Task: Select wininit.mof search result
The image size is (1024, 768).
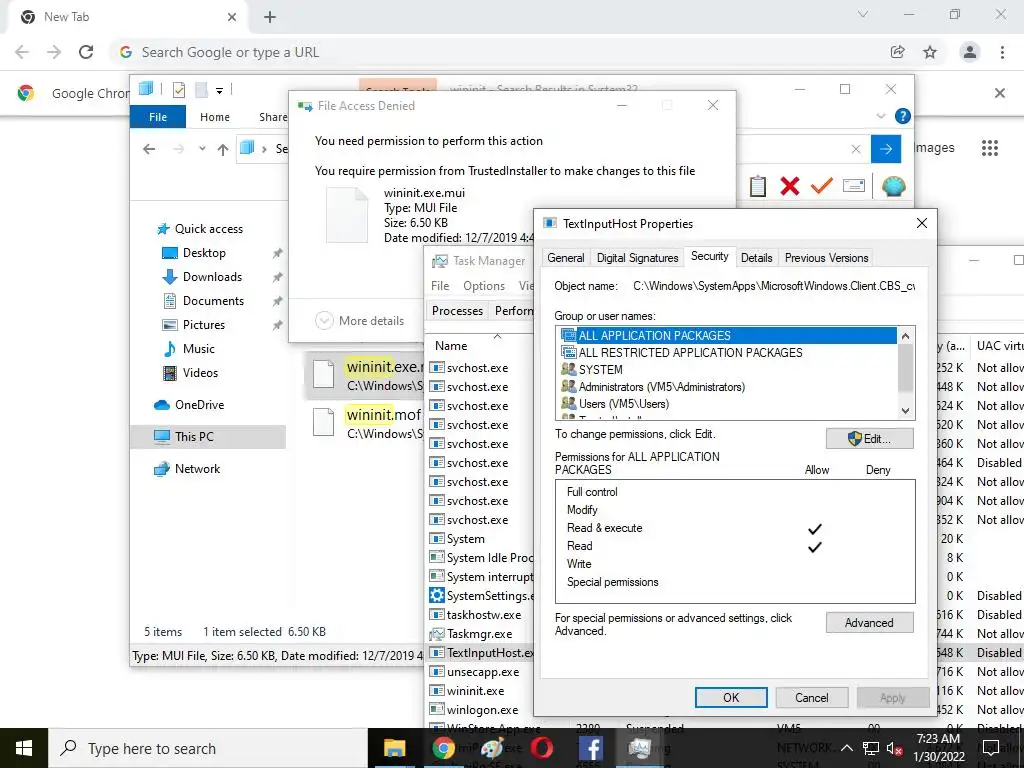Action: pos(366,423)
